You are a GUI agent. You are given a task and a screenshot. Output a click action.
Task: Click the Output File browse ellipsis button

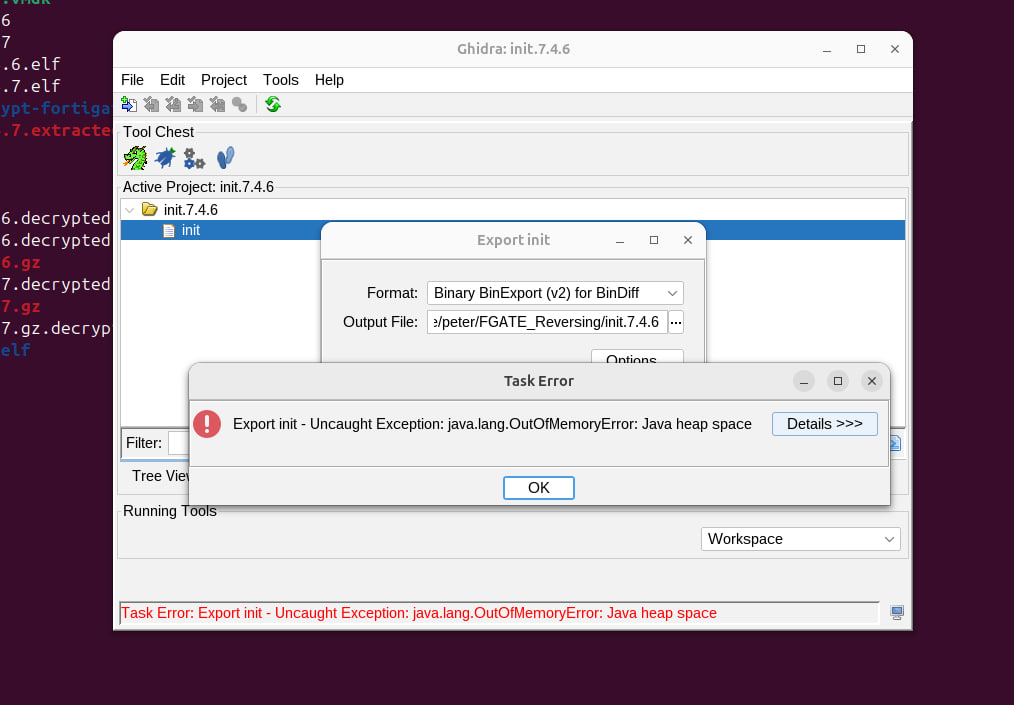coord(676,322)
